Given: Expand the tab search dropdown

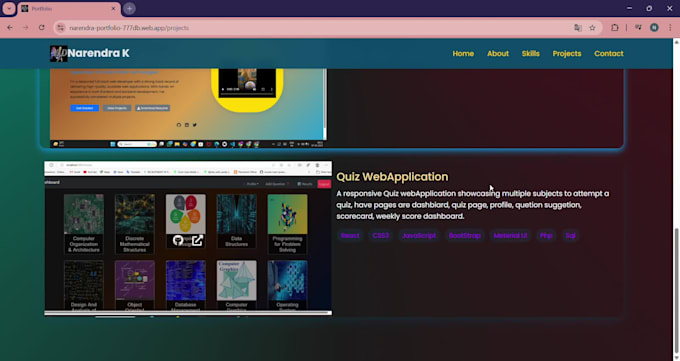Looking at the screenshot, I should coord(9,9).
